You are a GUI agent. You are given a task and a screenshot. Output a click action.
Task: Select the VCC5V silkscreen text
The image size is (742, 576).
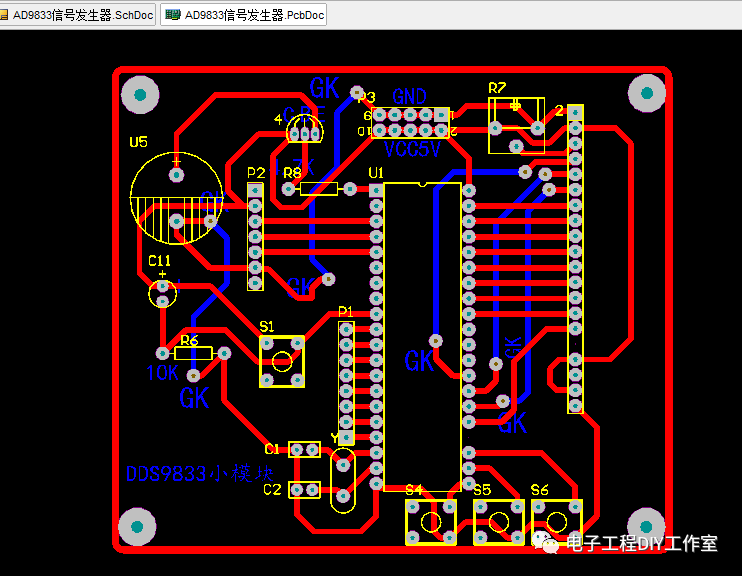(412, 150)
